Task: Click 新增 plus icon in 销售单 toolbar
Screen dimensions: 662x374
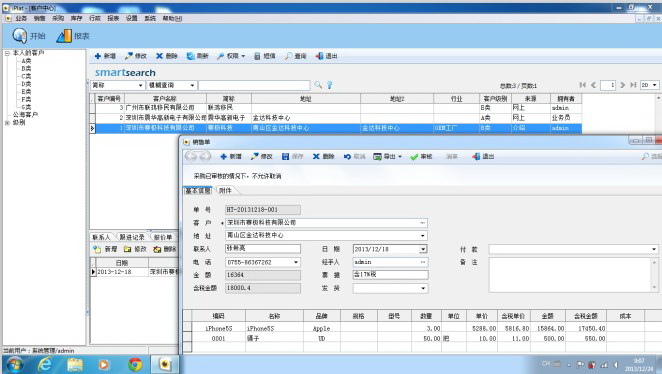Action: click(x=223, y=157)
